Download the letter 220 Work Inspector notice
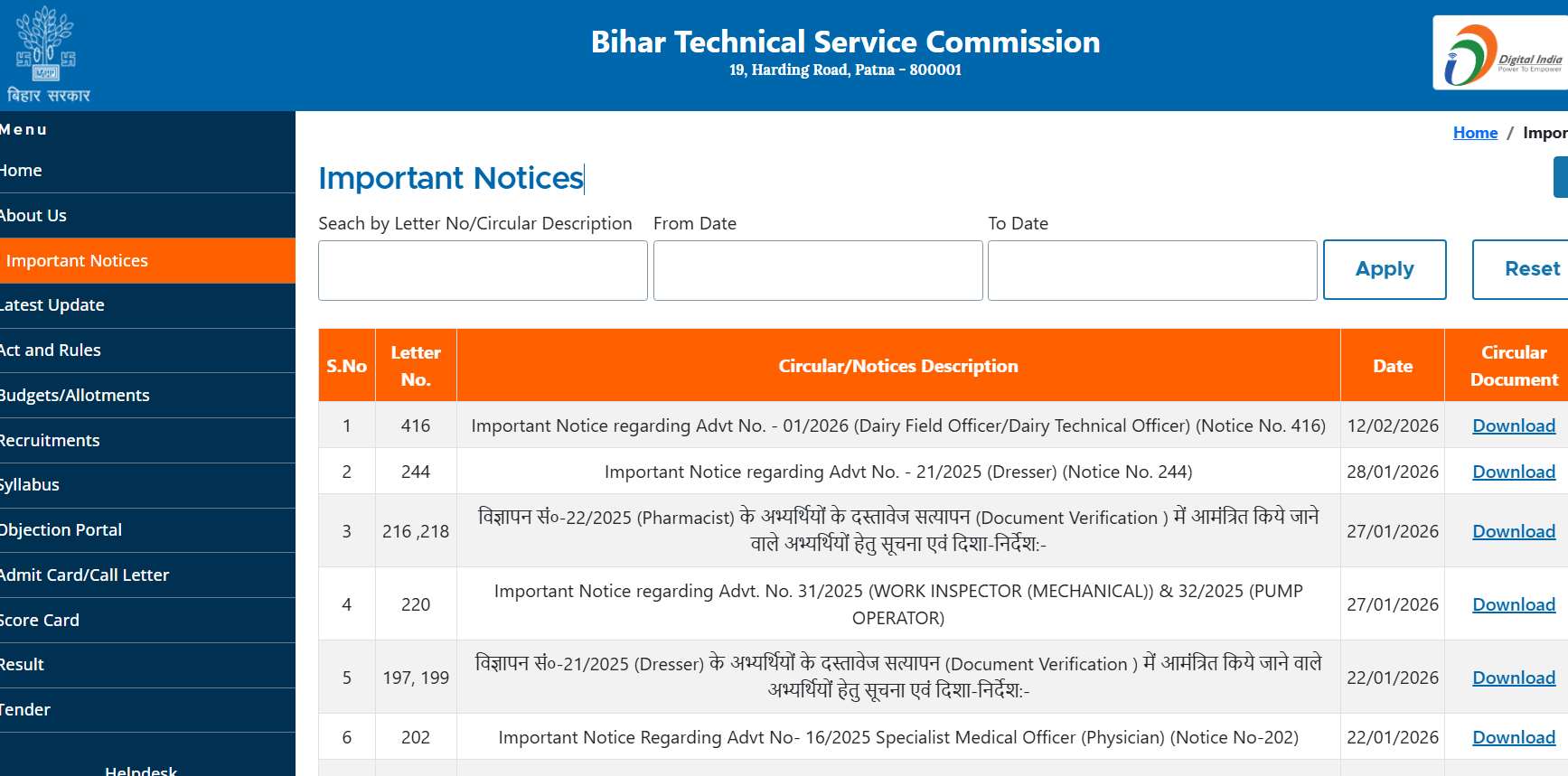Image resolution: width=1568 pixels, height=776 pixels. point(1514,604)
